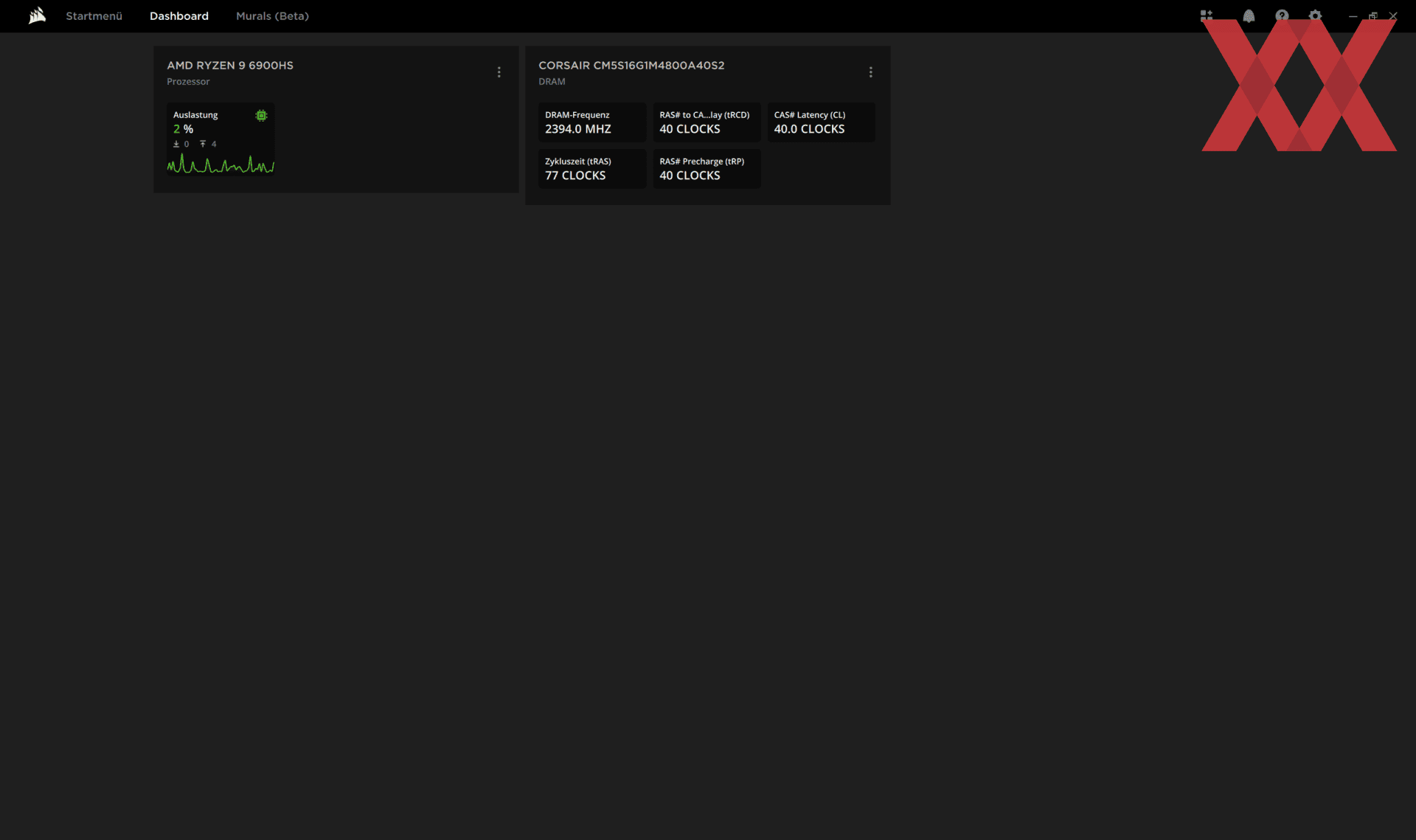
Task: Click the Corsair sails logo
Action: click(37, 15)
